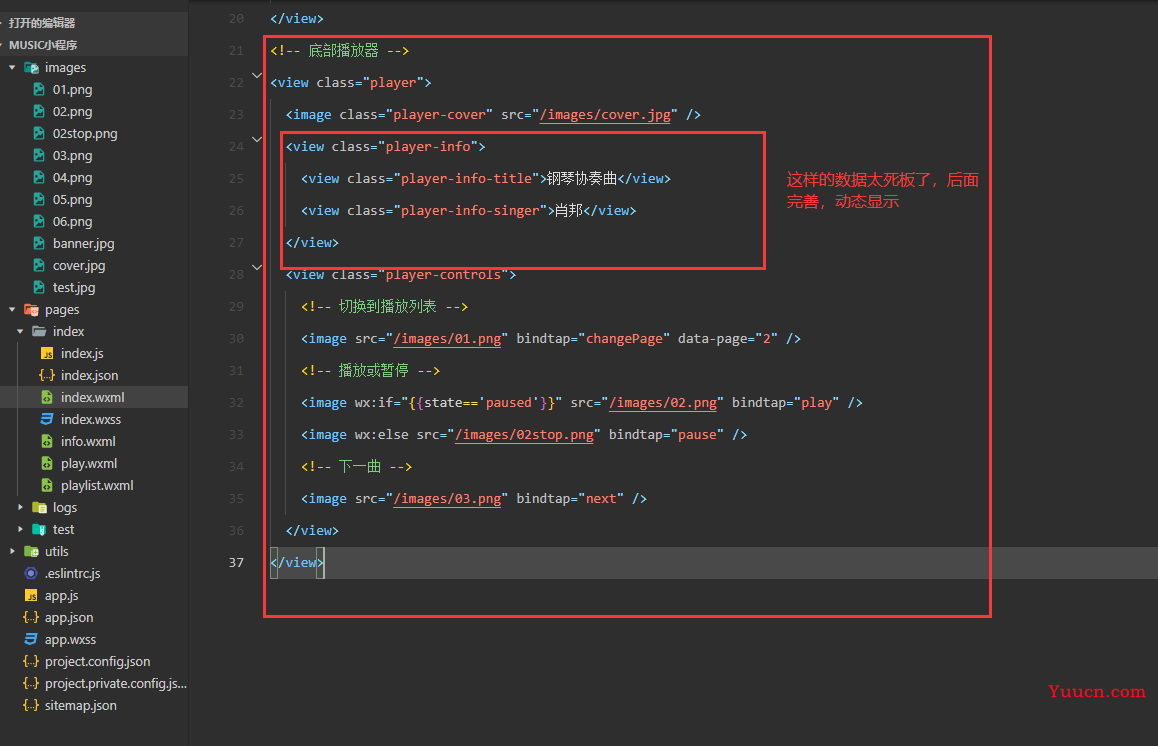Collapse the index folder tree arrow
1158x746 pixels.
click(20, 332)
